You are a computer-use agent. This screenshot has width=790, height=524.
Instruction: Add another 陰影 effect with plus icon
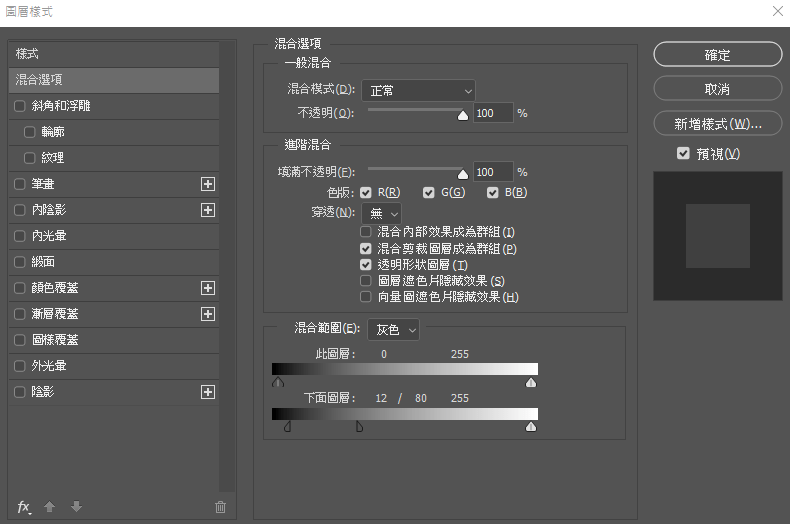coord(208,392)
